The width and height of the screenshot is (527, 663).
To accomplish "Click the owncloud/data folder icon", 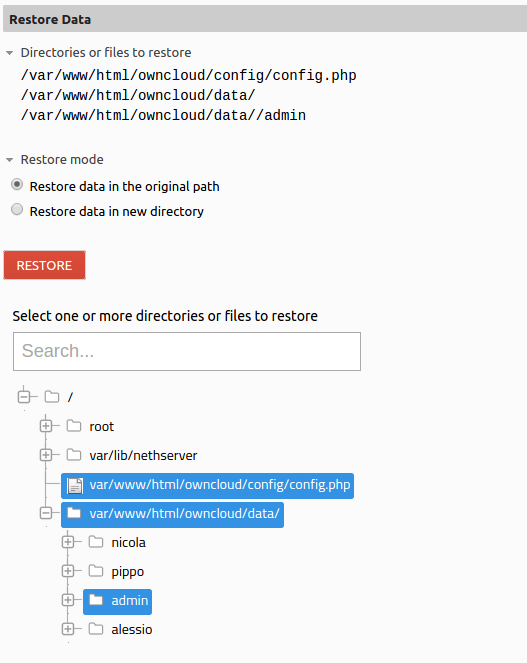I will point(74,513).
